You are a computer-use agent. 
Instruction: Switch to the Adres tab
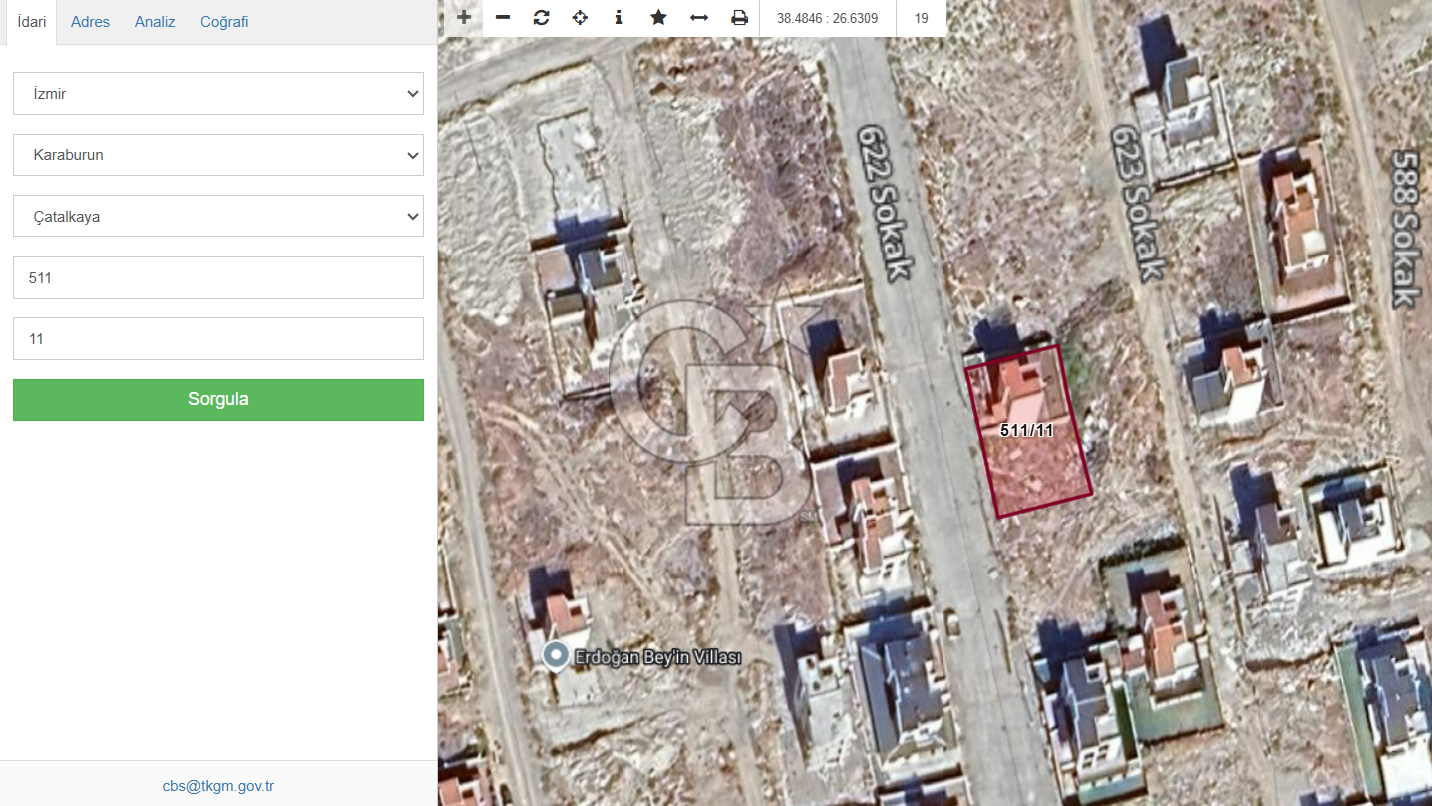tap(90, 22)
